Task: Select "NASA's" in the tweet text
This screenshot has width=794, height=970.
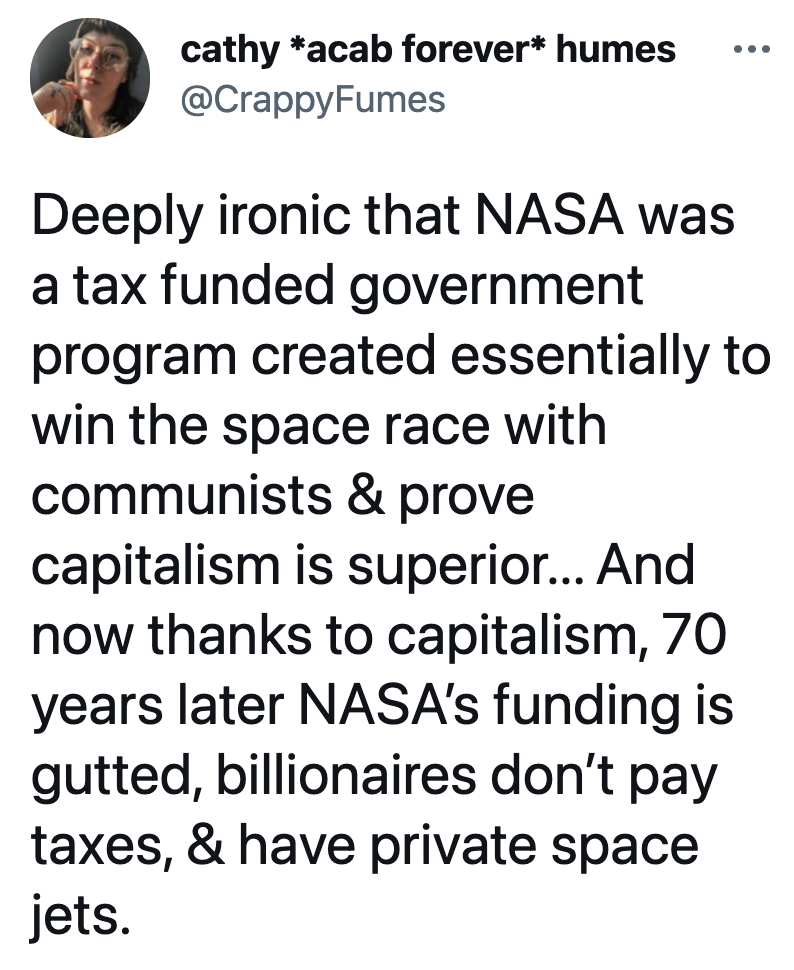Action: (x=389, y=704)
